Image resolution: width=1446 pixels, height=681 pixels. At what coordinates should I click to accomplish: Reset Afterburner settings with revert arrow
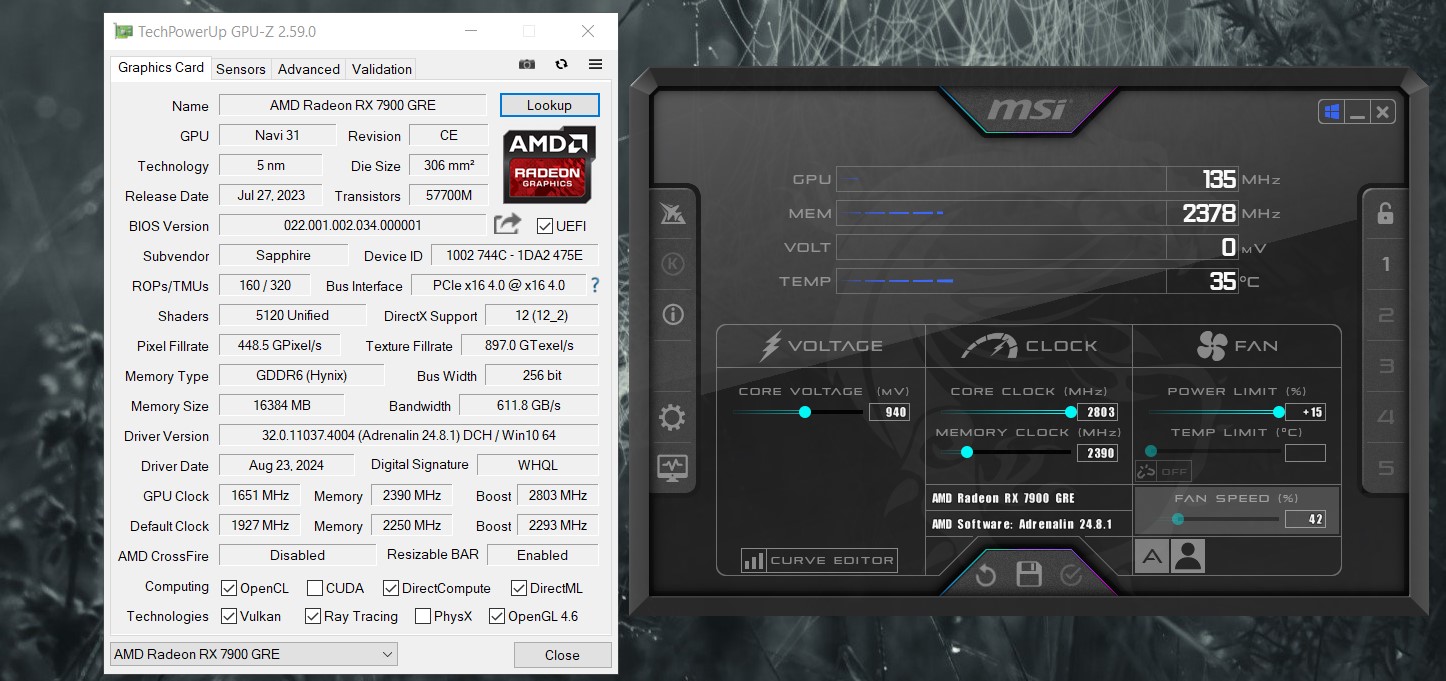coord(986,575)
